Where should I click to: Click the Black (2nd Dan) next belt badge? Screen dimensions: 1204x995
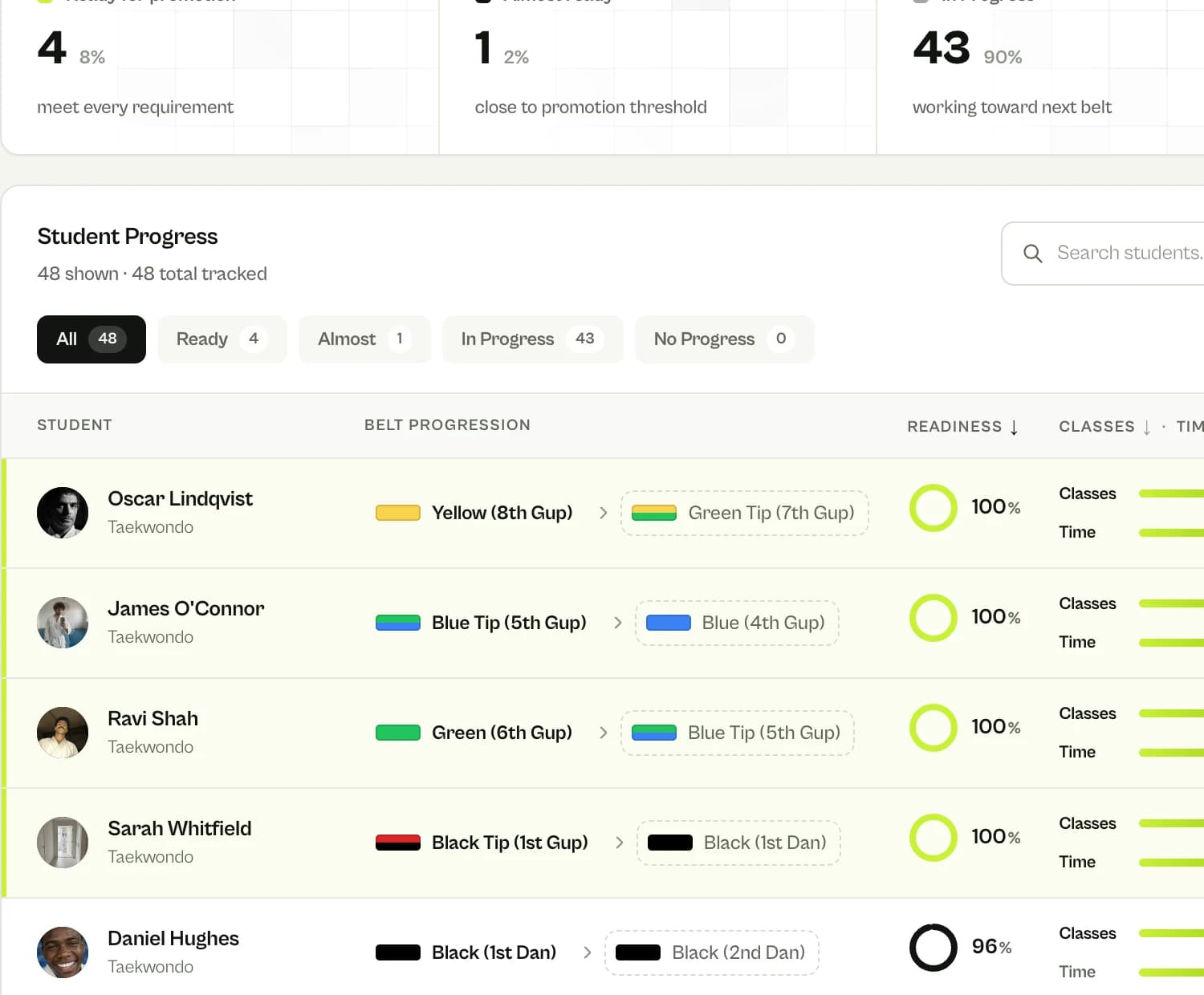pos(711,952)
